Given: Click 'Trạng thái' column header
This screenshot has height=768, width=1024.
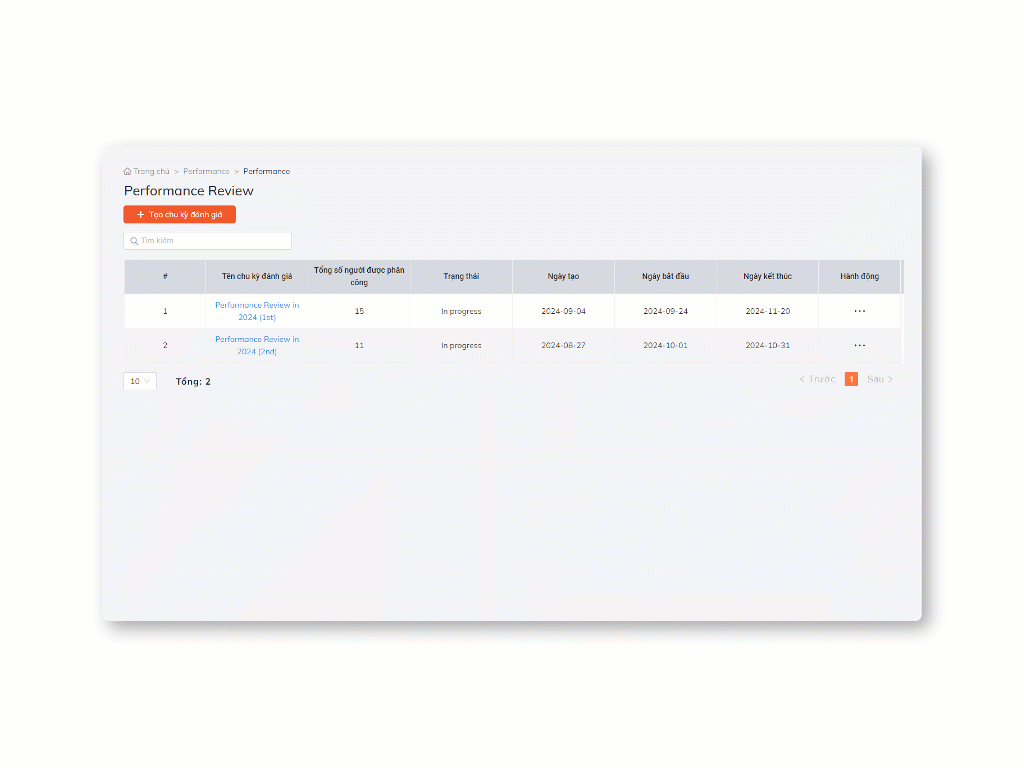Looking at the screenshot, I should [461, 276].
